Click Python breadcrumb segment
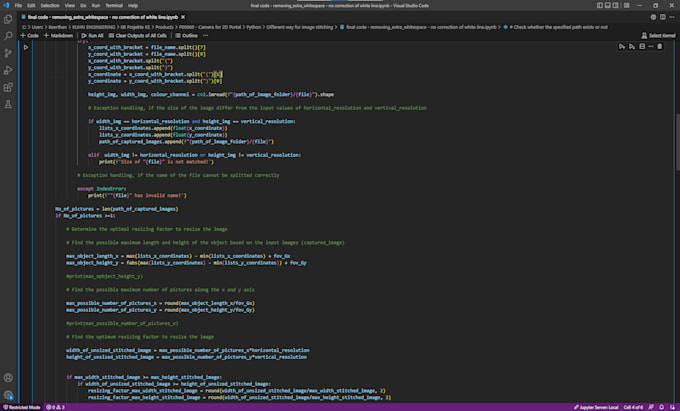 click(254, 27)
